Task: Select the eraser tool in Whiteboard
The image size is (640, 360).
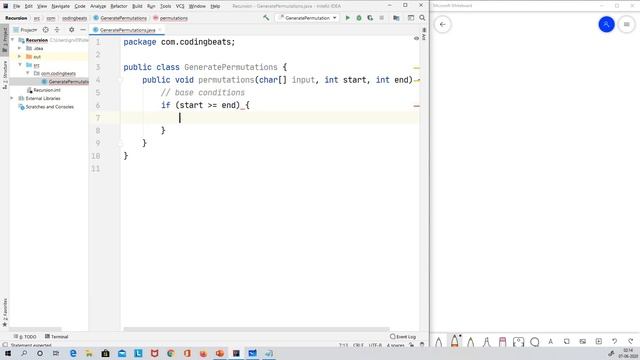Action: click(x=502, y=342)
